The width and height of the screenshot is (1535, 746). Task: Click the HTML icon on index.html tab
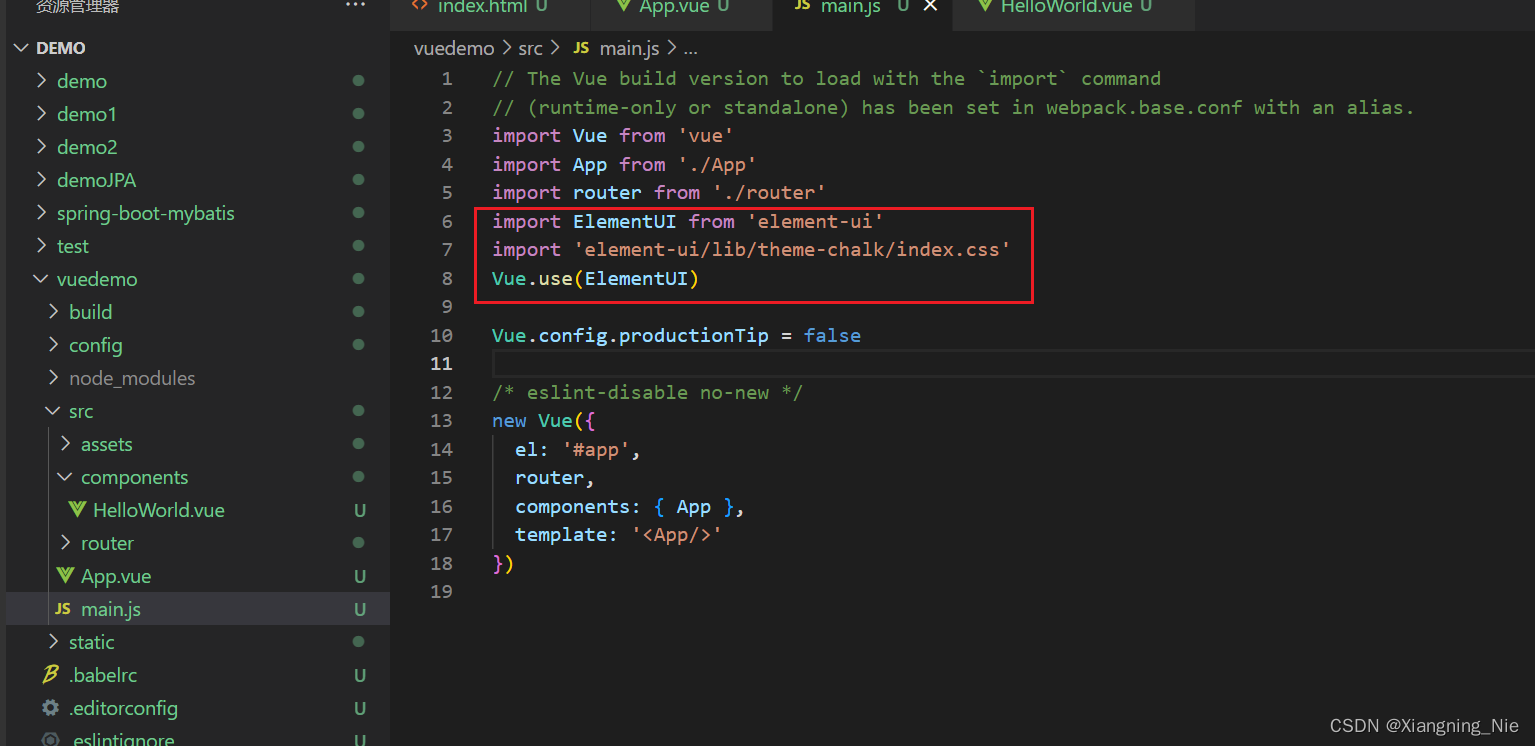click(419, 6)
